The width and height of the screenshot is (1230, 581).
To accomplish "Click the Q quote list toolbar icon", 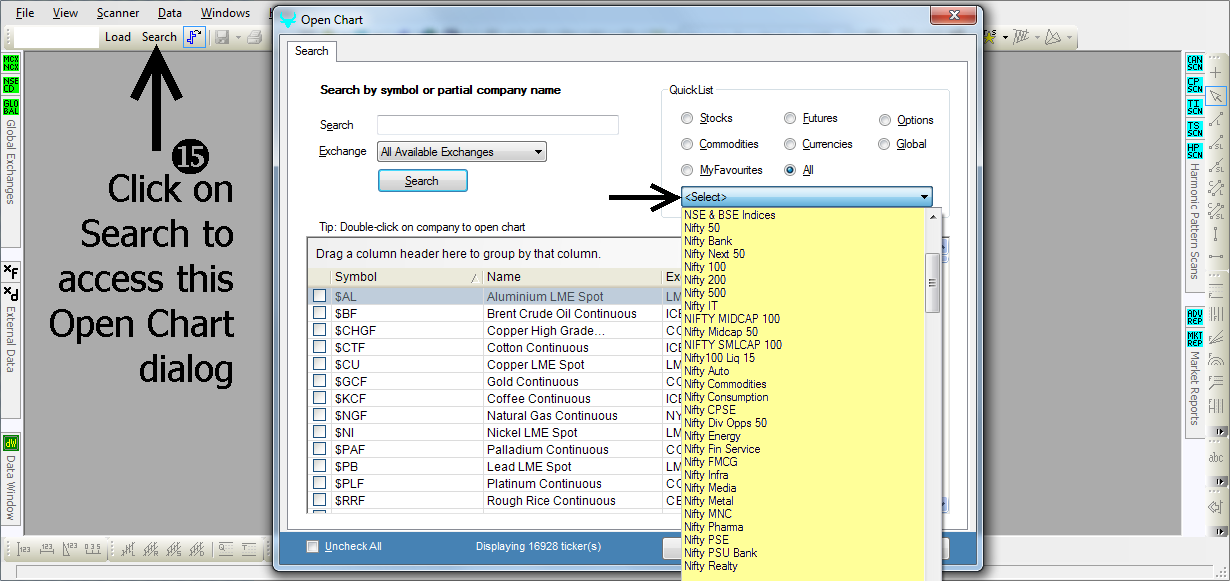I will (x=225, y=548).
